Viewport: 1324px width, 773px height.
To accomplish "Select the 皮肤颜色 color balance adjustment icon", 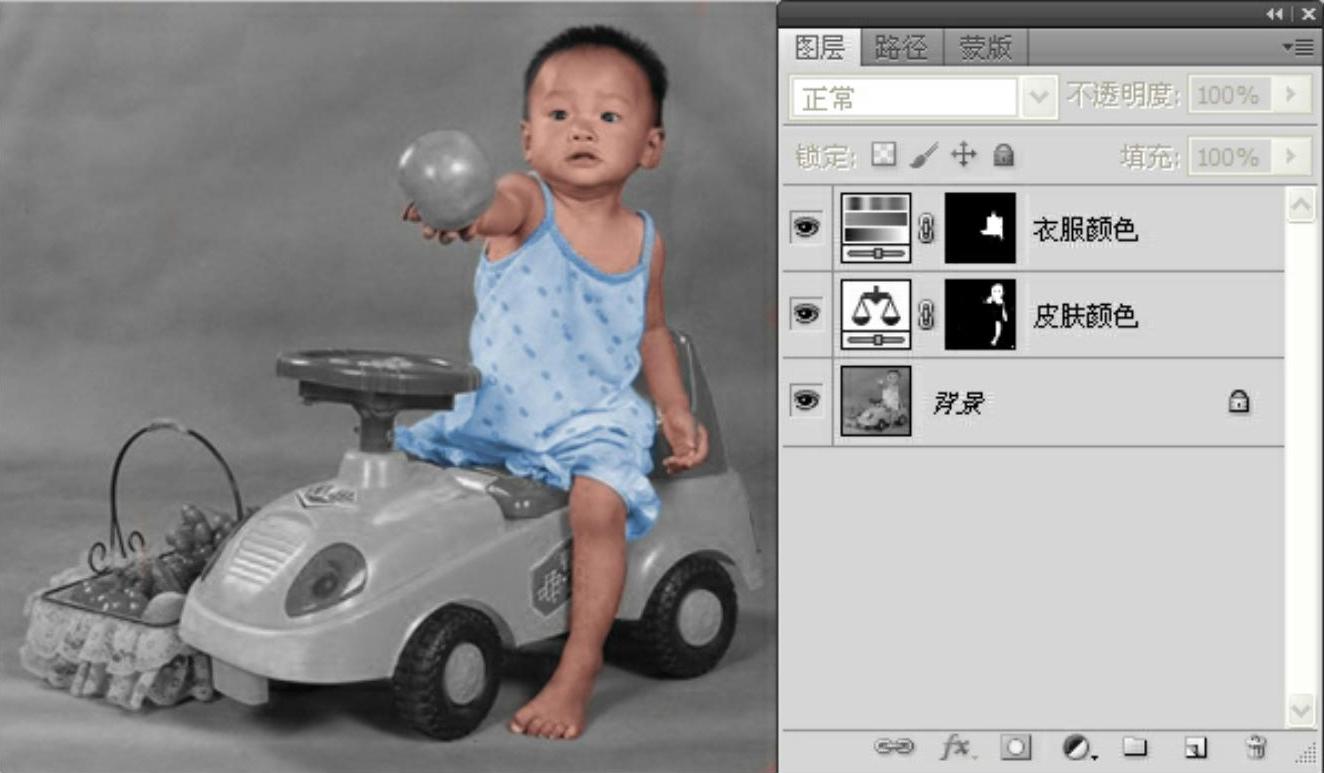I will pos(877,314).
